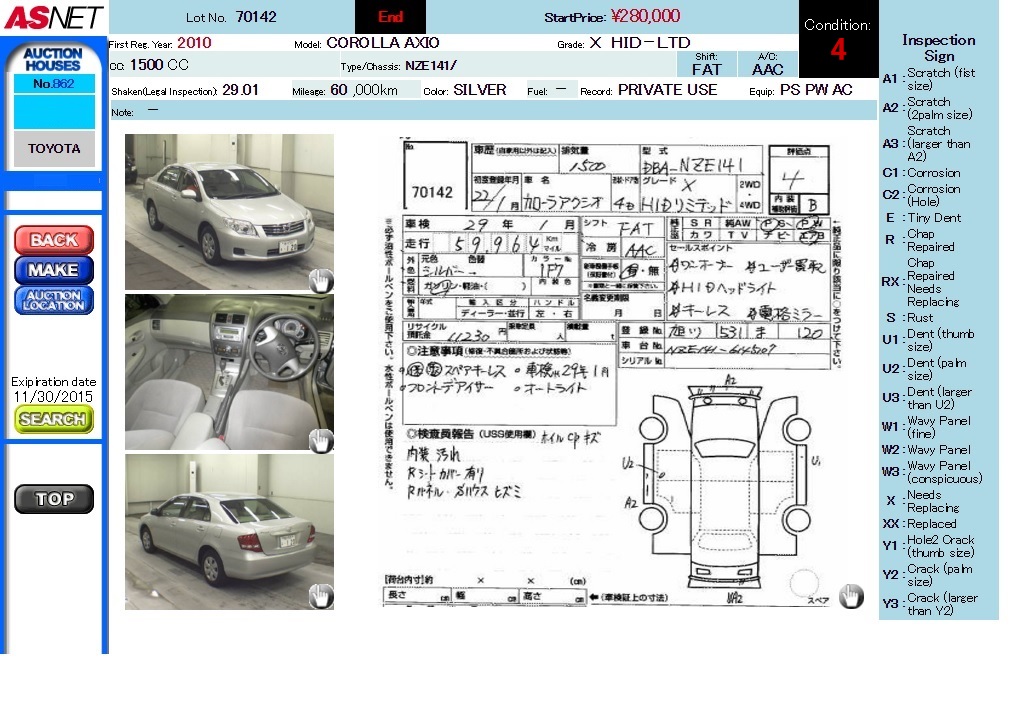Click the hand icon on interior photo
This screenshot has height=718, width=1020.
pyautogui.click(x=320, y=440)
